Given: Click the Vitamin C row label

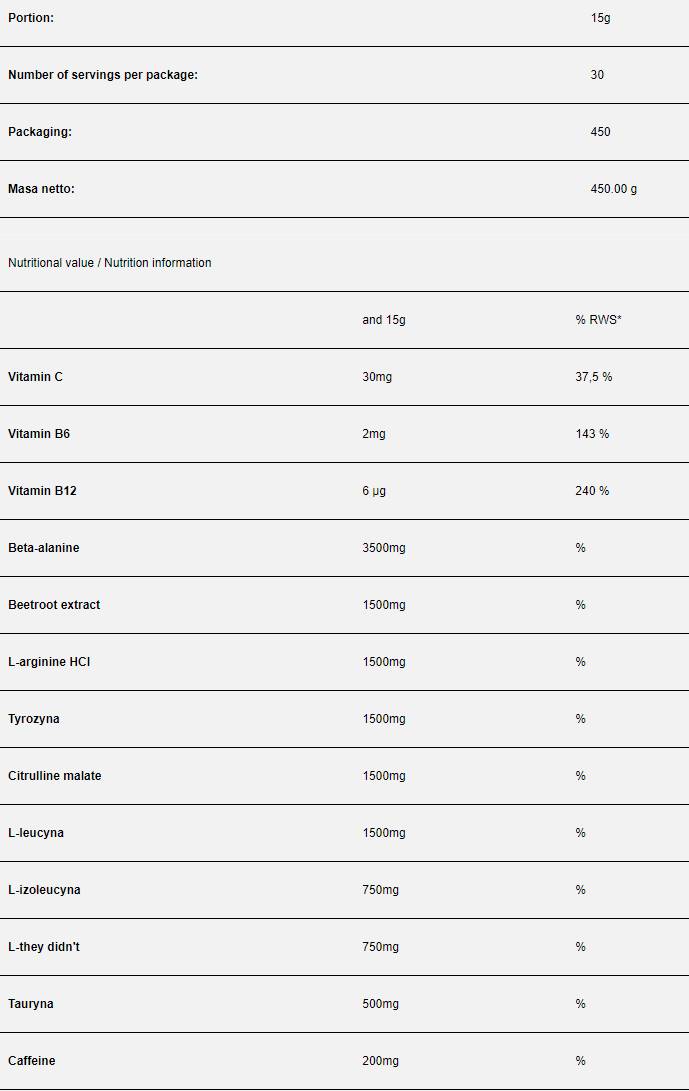Looking at the screenshot, I should click(x=36, y=377).
